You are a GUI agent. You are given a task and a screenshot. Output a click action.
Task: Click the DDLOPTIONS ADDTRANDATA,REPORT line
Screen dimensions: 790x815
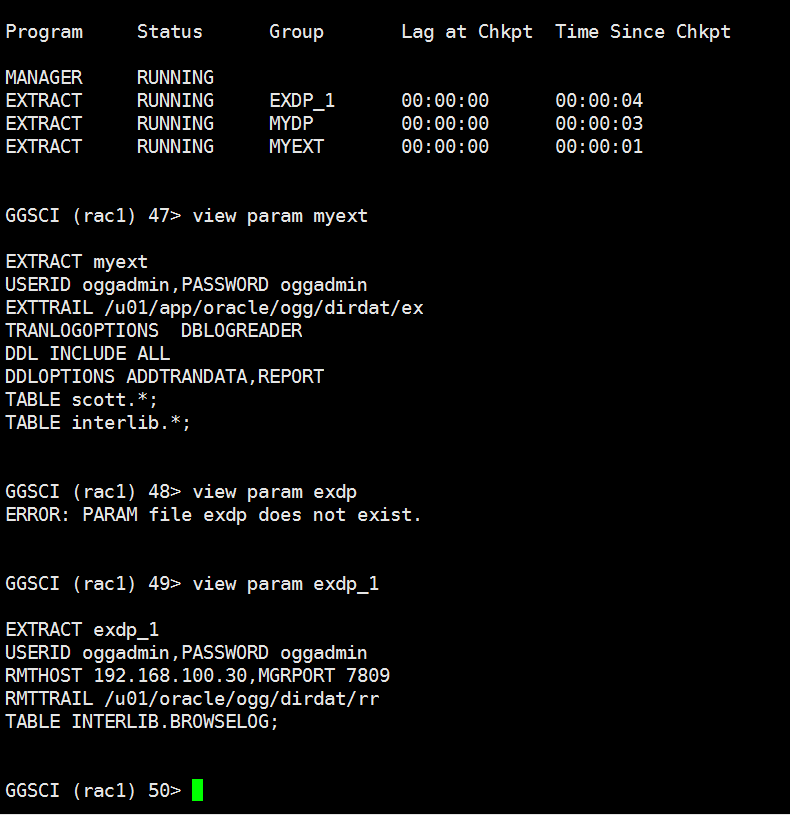pos(164,376)
